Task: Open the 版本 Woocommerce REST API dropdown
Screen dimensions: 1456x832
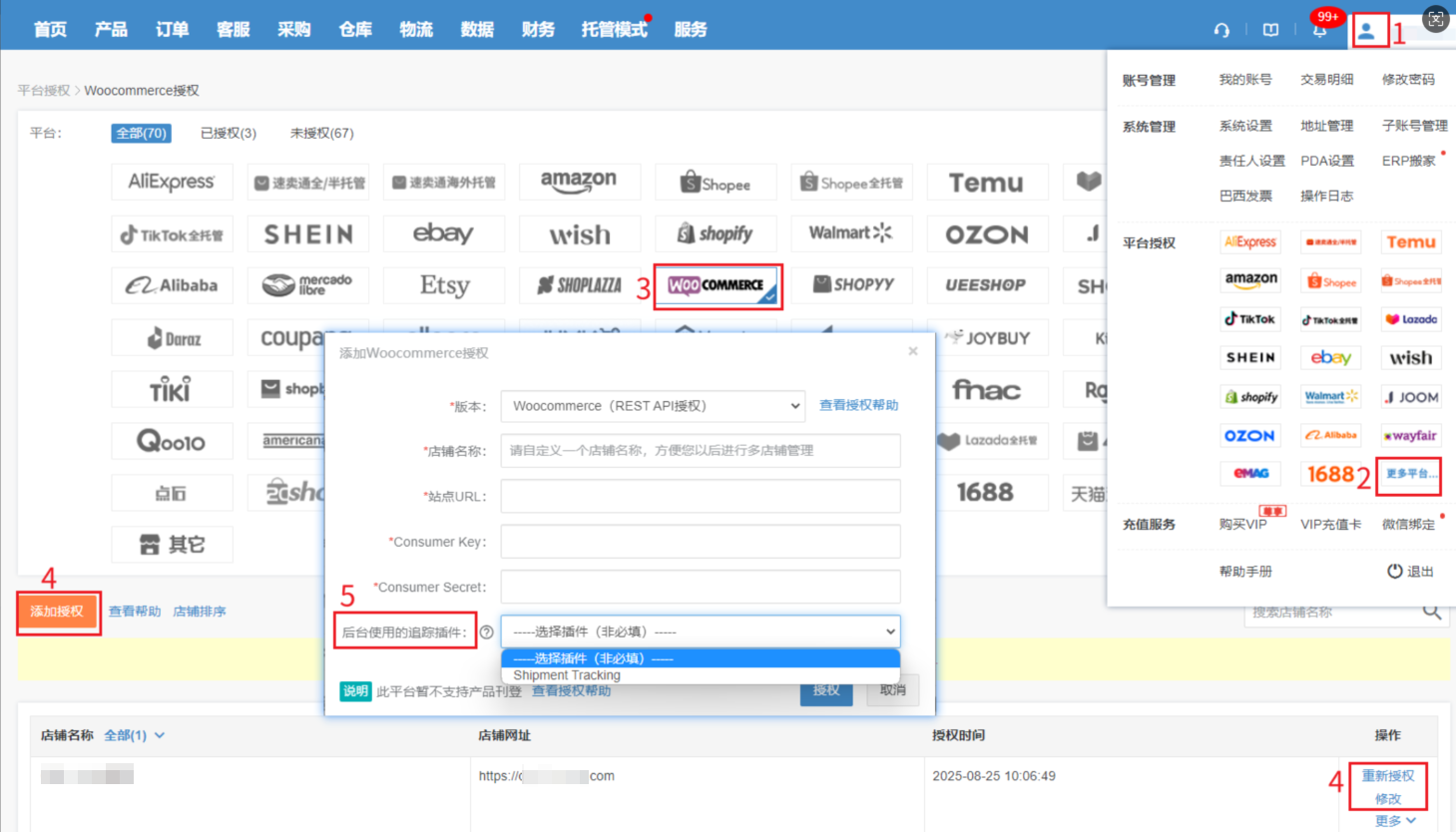Action: point(653,406)
